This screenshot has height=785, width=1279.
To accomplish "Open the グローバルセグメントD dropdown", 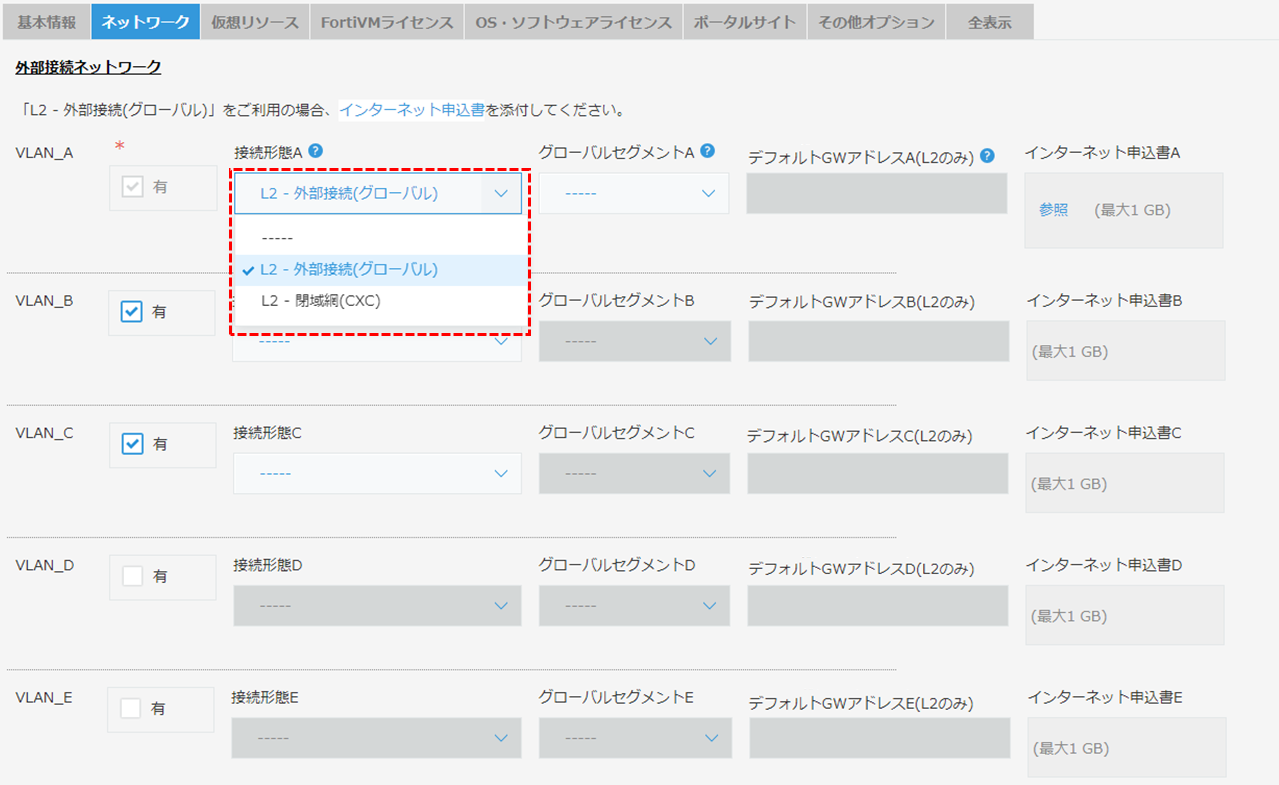I will click(x=635, y=606).
